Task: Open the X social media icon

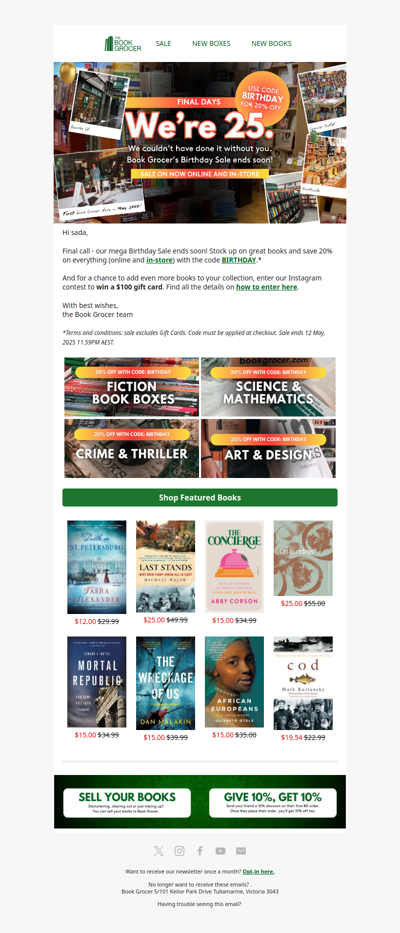Action: (x=158, y=851)
